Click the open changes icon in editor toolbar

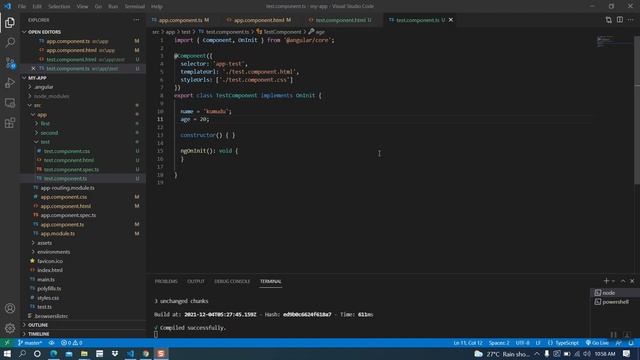609,20
